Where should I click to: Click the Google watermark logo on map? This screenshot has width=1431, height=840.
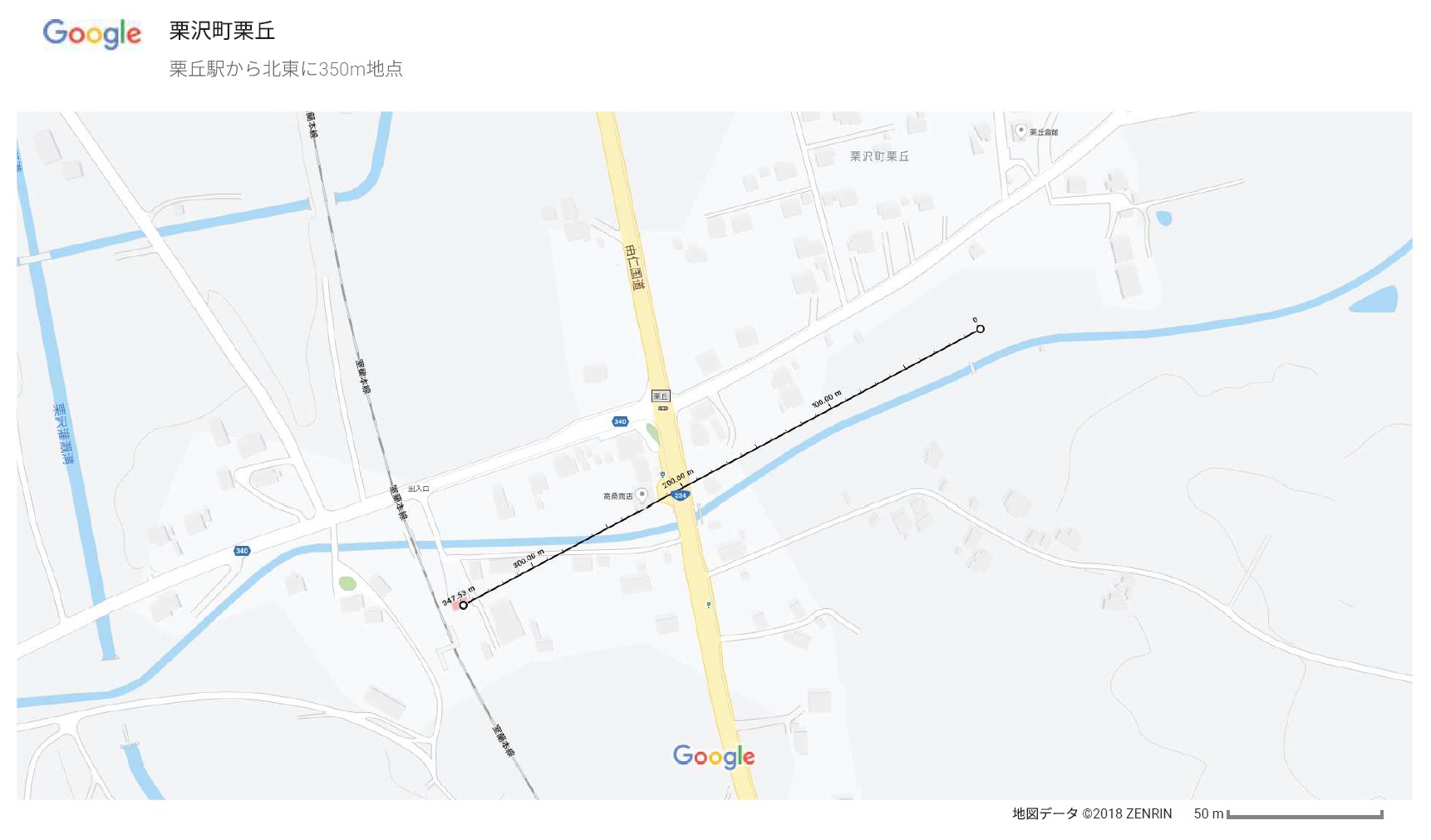click(714, 757)
